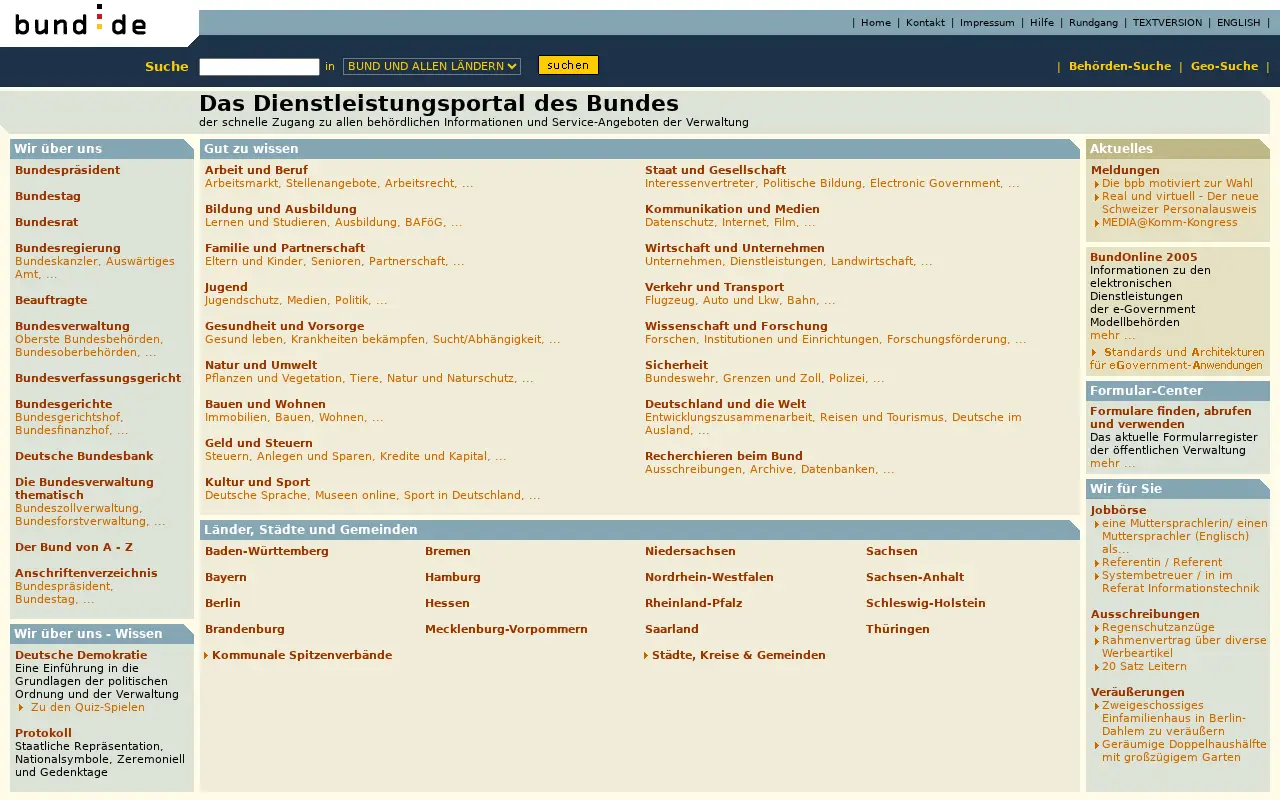This screenshot has height=800, width=1280.
Task: Open Arbeit und Beruf topic
Action: [x=256, y=171]
